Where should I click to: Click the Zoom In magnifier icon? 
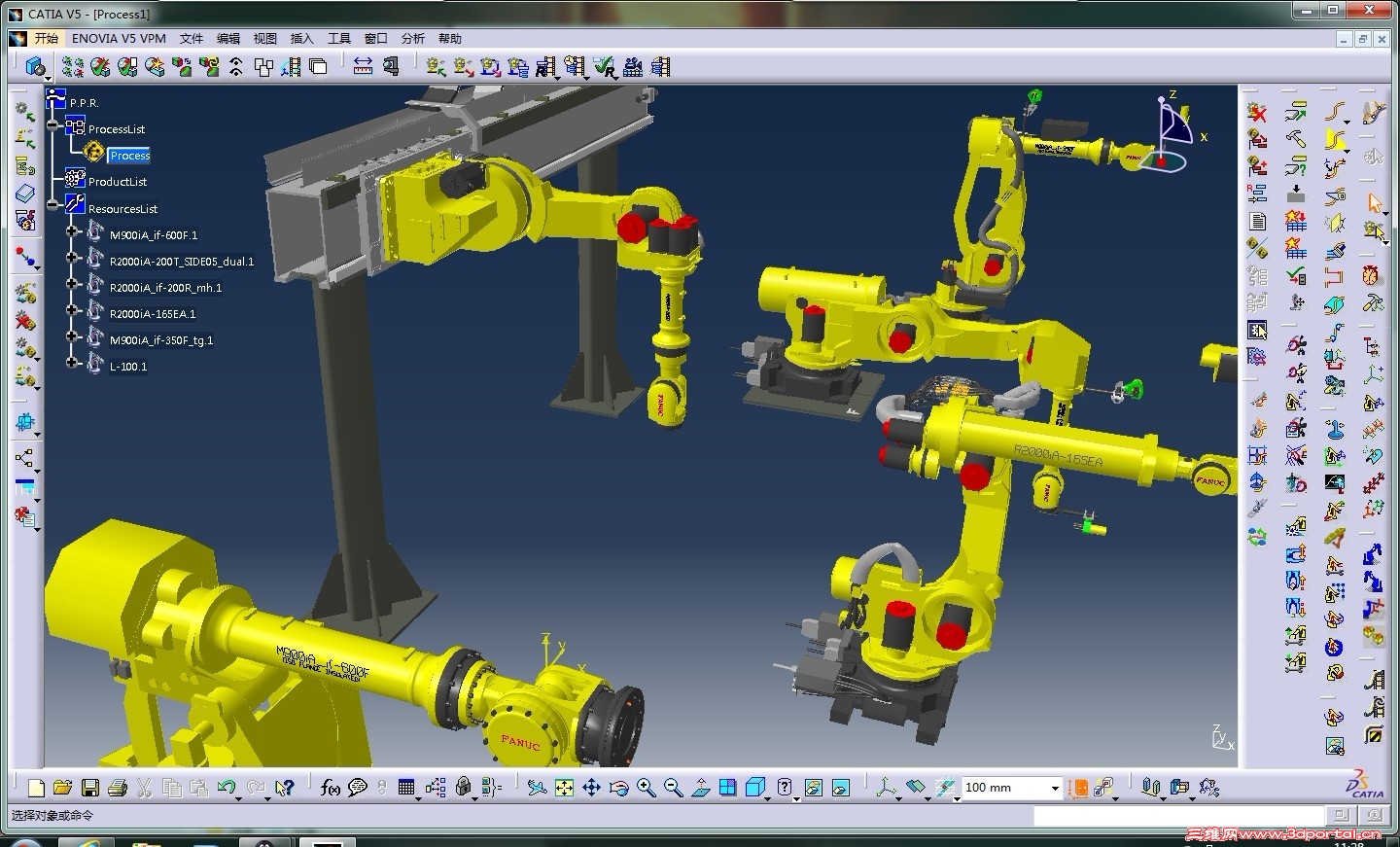(x=646, y=788)
